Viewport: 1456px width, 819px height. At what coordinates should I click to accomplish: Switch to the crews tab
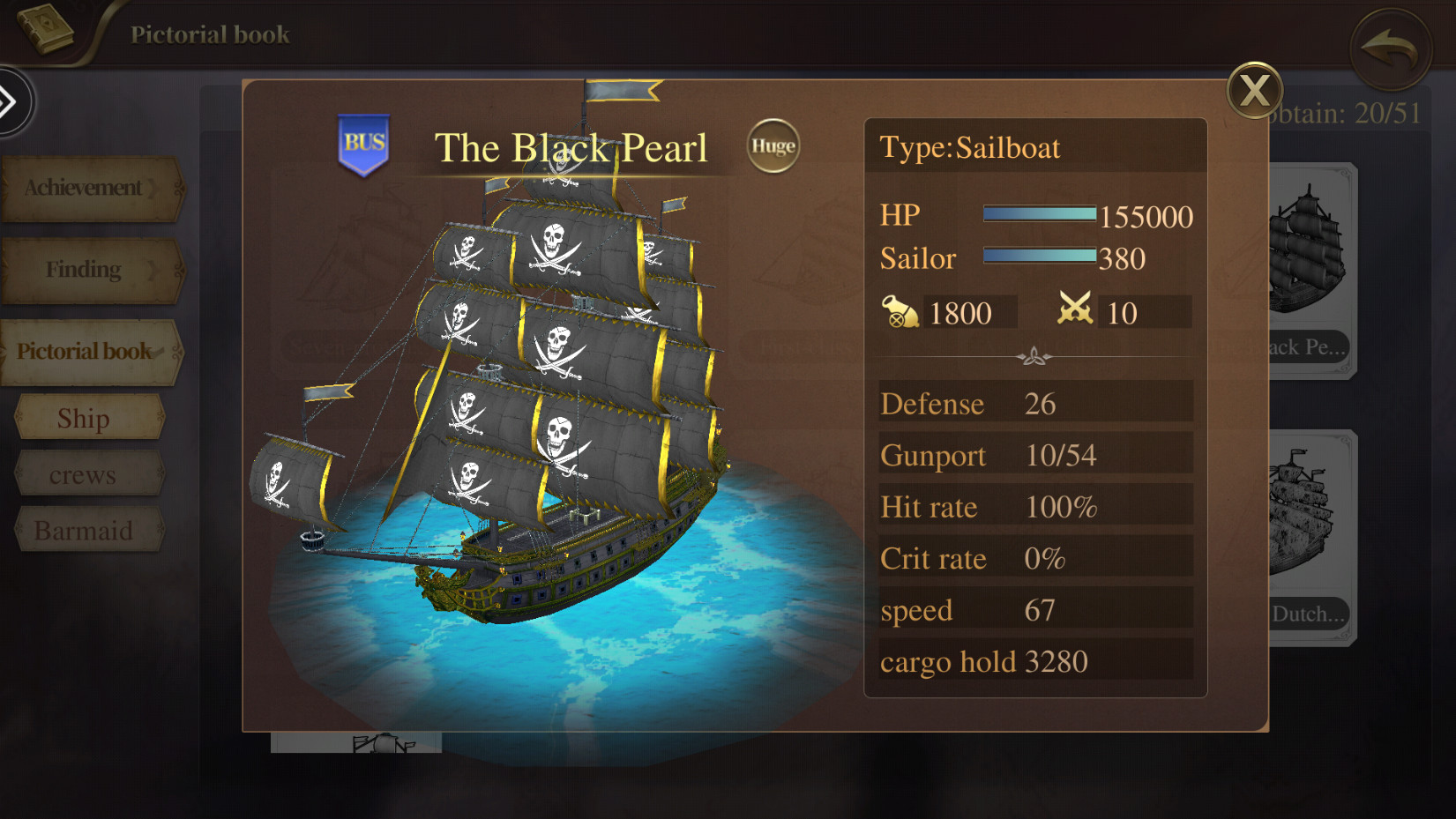(x=89, y=474)
